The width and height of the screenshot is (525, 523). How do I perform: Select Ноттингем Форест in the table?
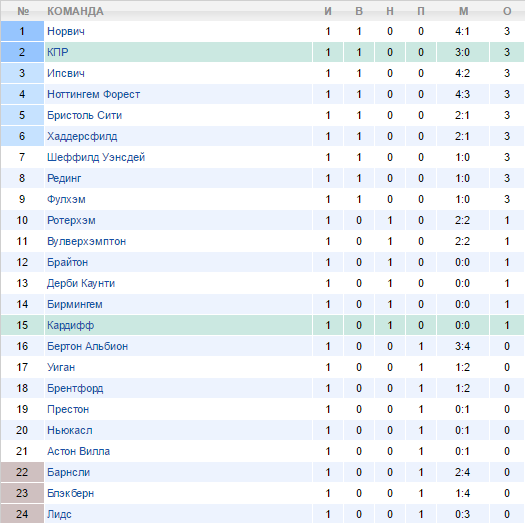pos(93,94)
